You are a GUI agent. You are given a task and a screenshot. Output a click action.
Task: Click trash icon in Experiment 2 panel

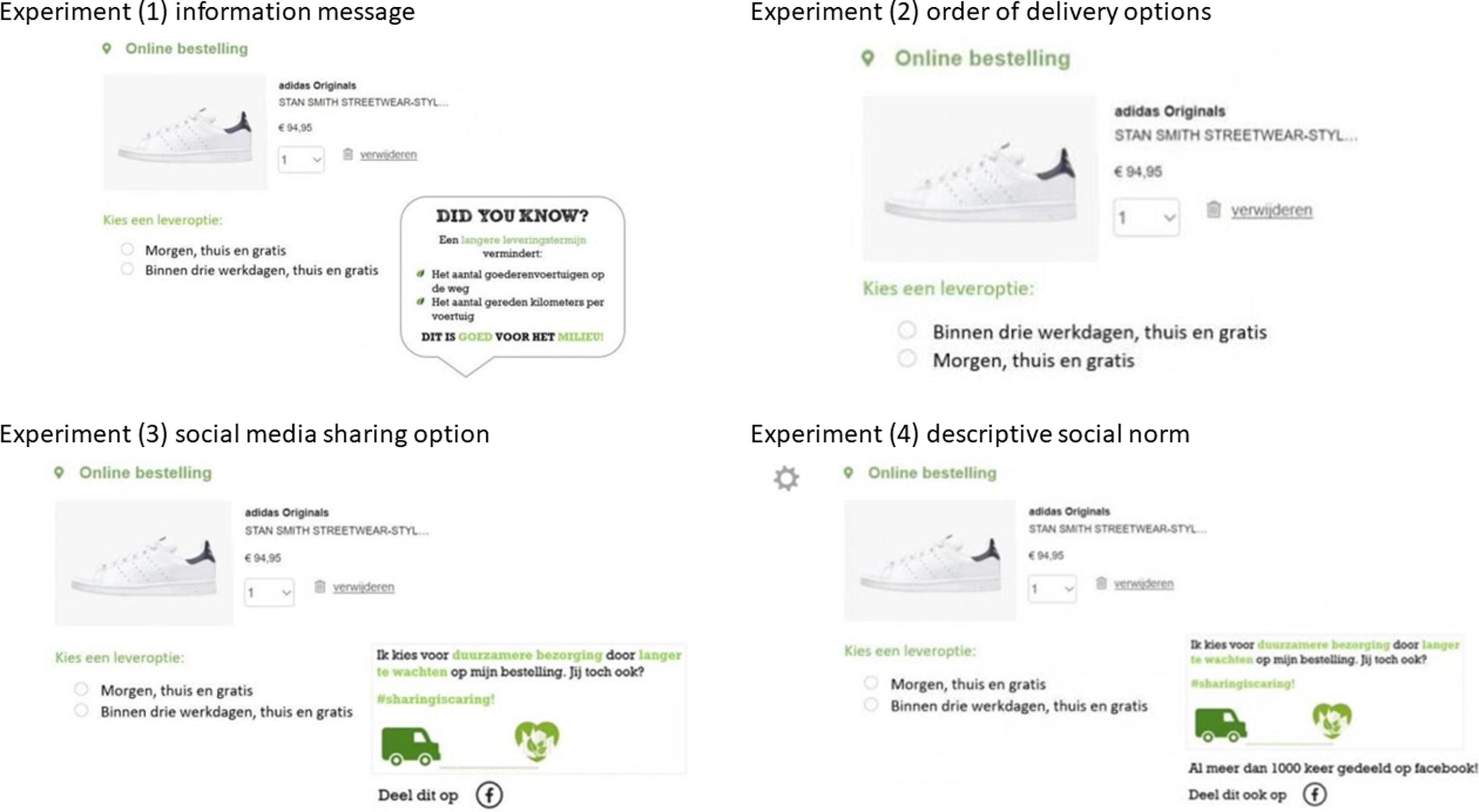pyautogui.click(x=1213, y=209)
